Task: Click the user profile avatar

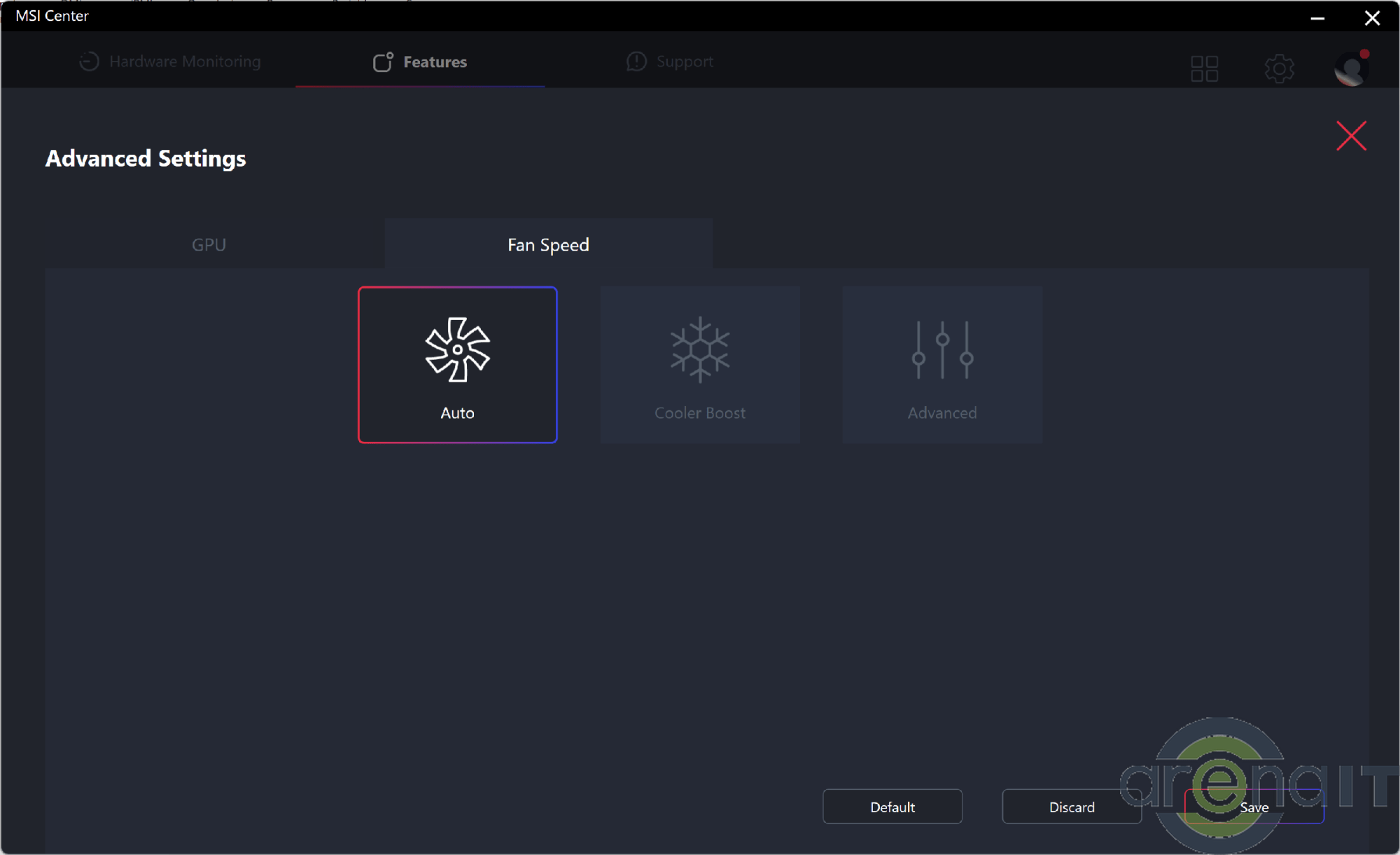Action: (x=1351, y=69)
